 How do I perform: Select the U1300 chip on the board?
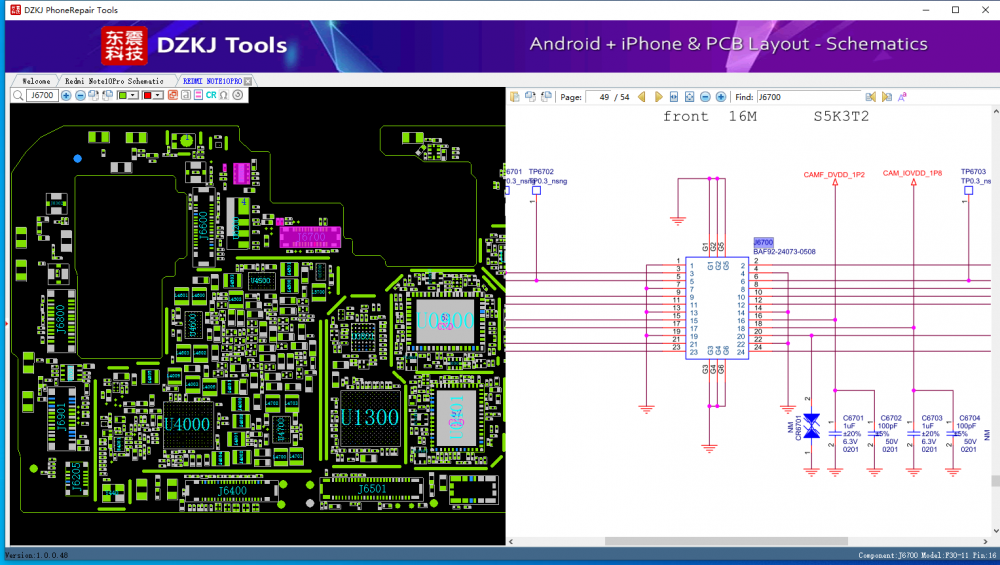368,417
